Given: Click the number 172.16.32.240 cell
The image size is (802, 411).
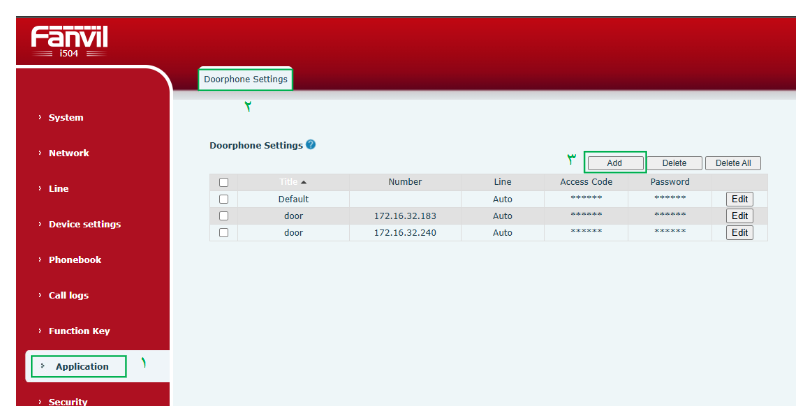Looking at the screenshot, I should pyautogui.click(x=405, y=233).
